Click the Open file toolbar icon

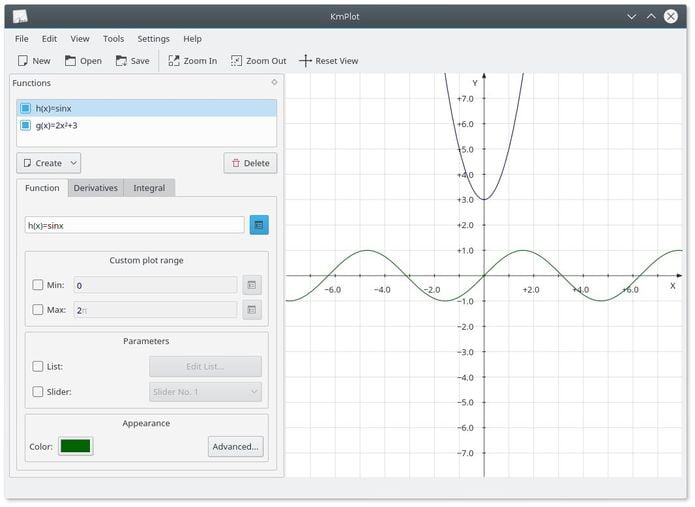(70, 61)
